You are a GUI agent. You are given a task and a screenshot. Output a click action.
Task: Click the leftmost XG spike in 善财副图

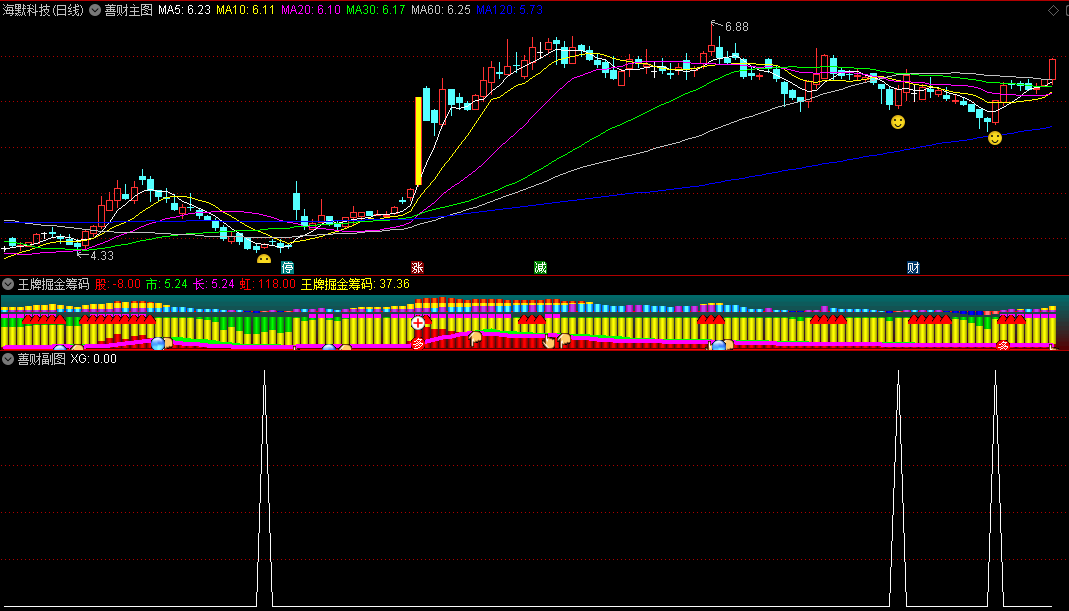click(x=265, y=488)
